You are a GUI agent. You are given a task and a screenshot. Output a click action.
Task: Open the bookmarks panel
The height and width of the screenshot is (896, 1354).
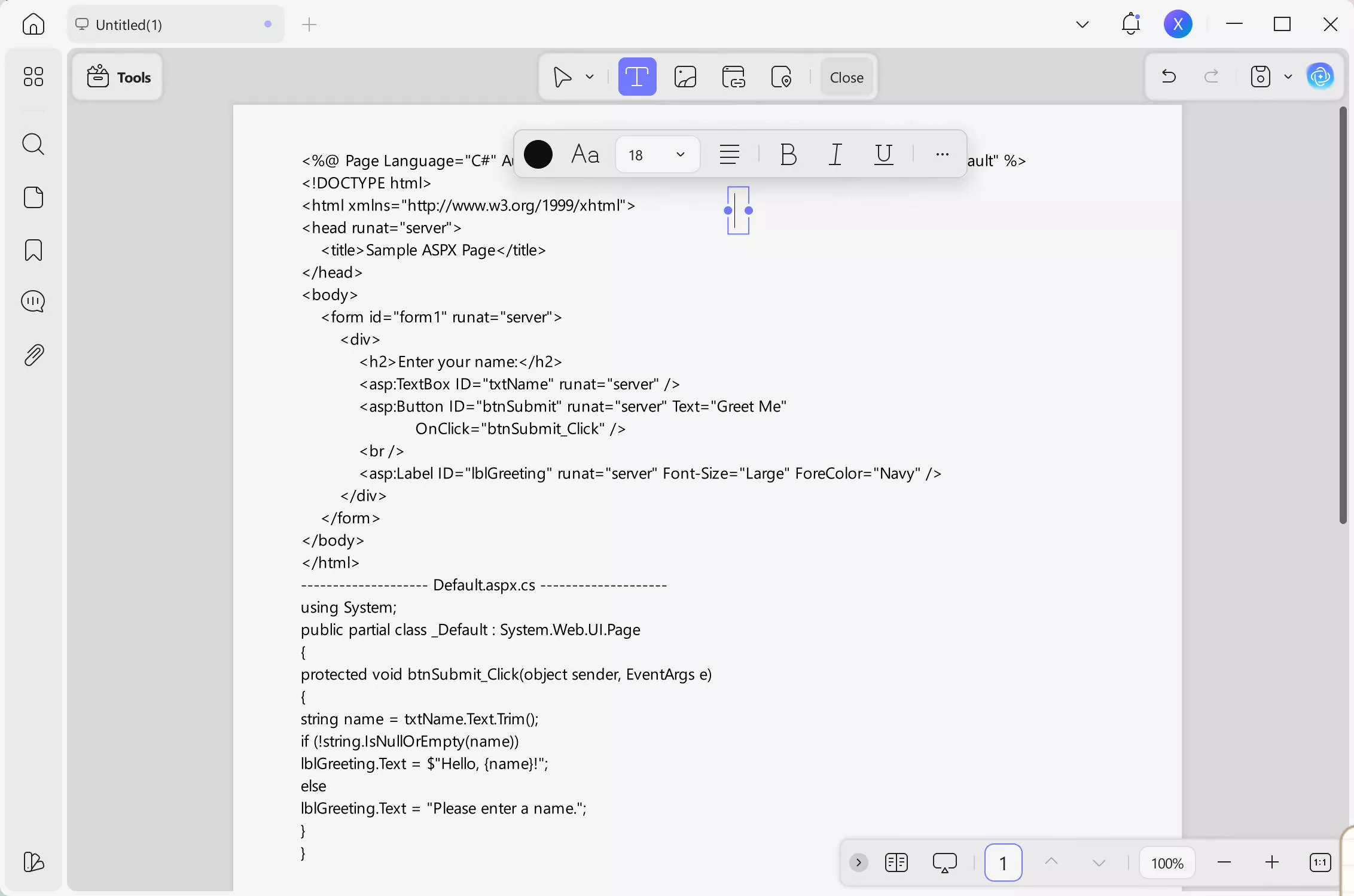(x=33, y=249)
